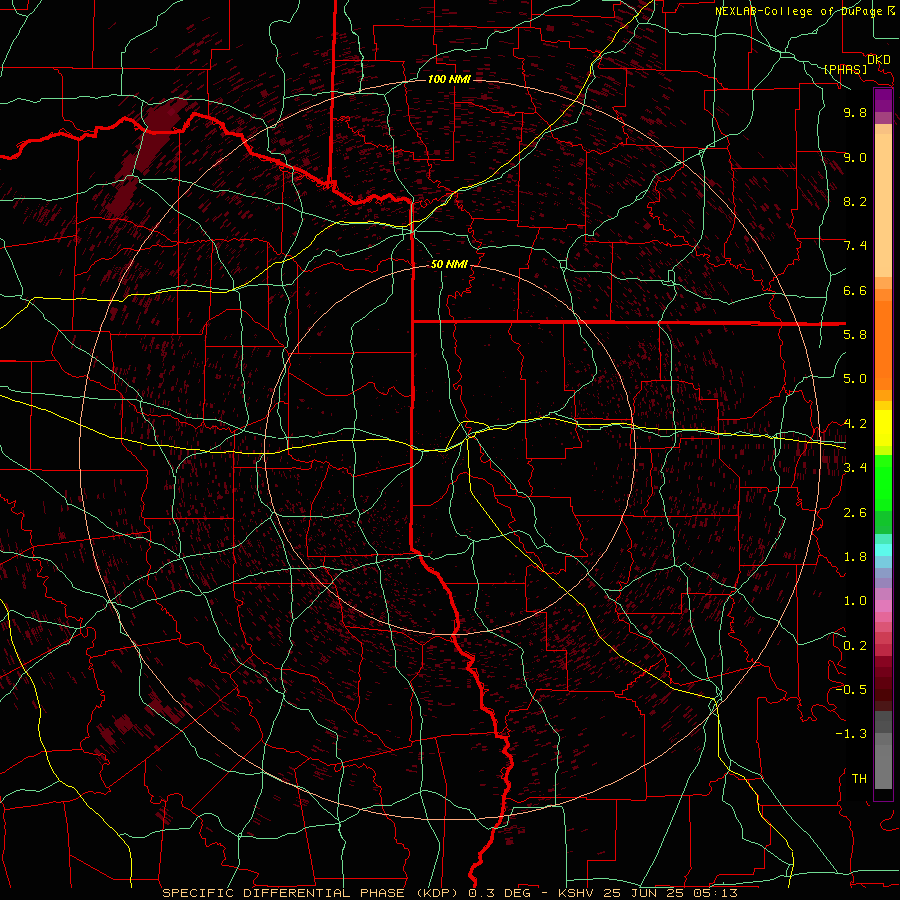Pick the bright green band in color scale
Image resolution: width=900 pixels, height=900 pixels.
[x=883, y=483]
